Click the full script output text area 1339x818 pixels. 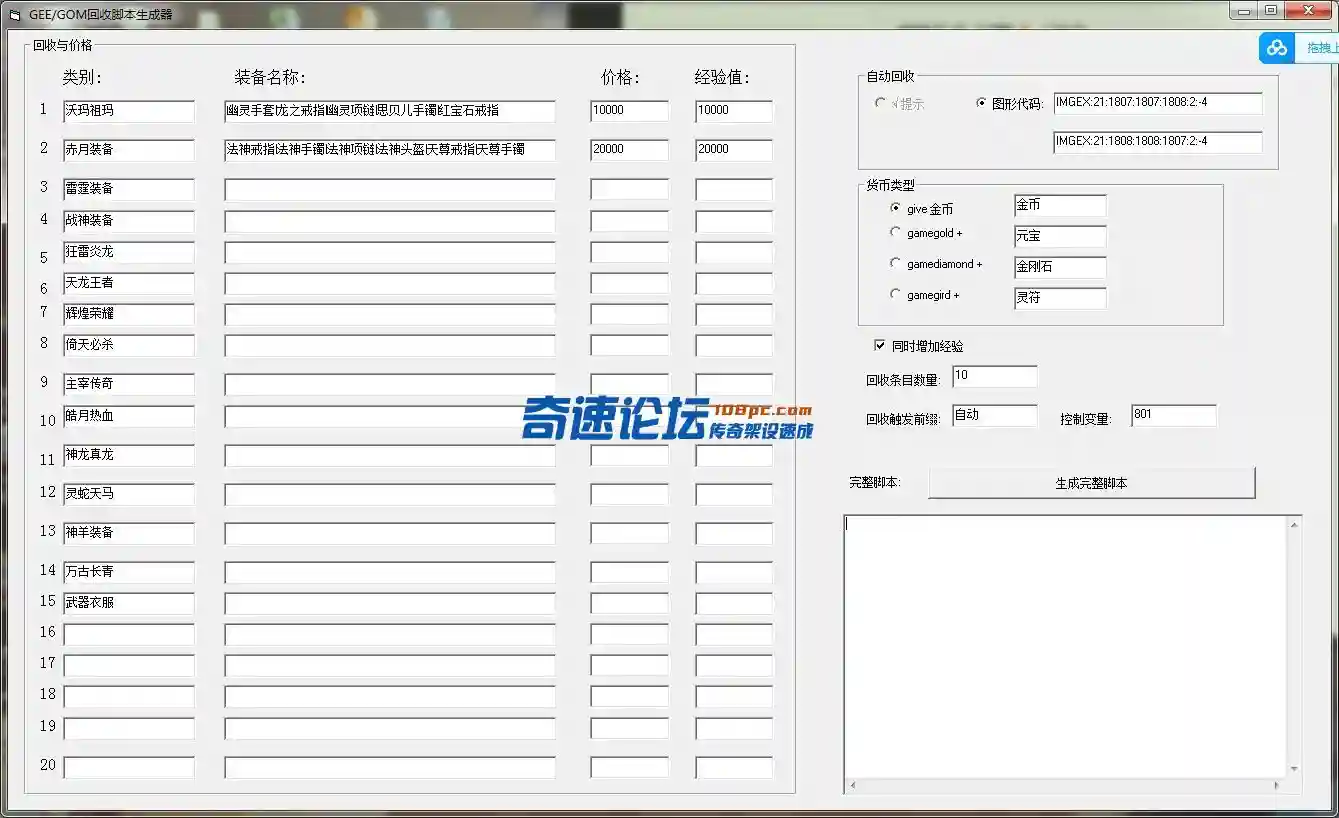[x=1066, y=646]
